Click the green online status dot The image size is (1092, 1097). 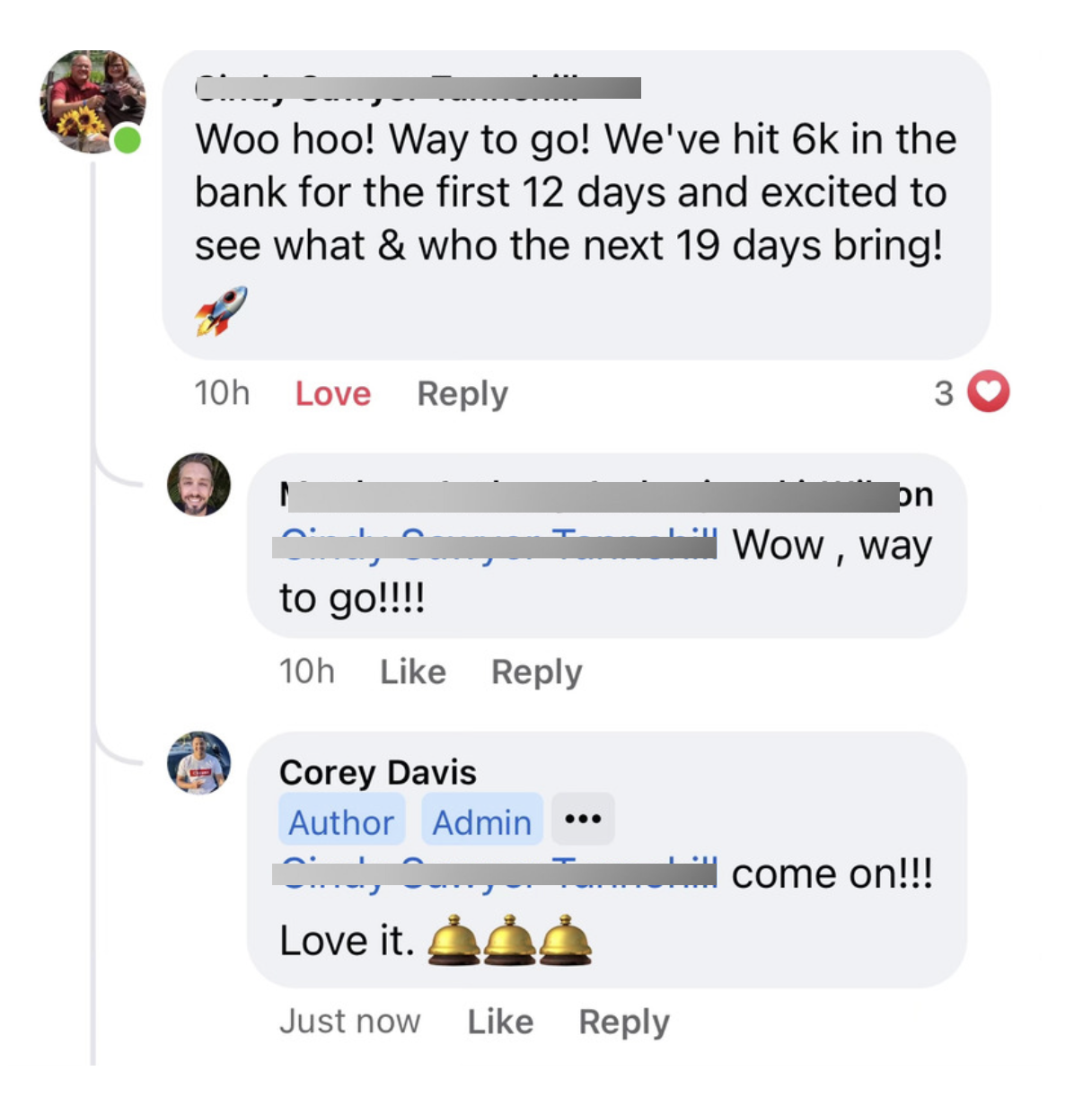pyautogui.click(x=128, y=140)
